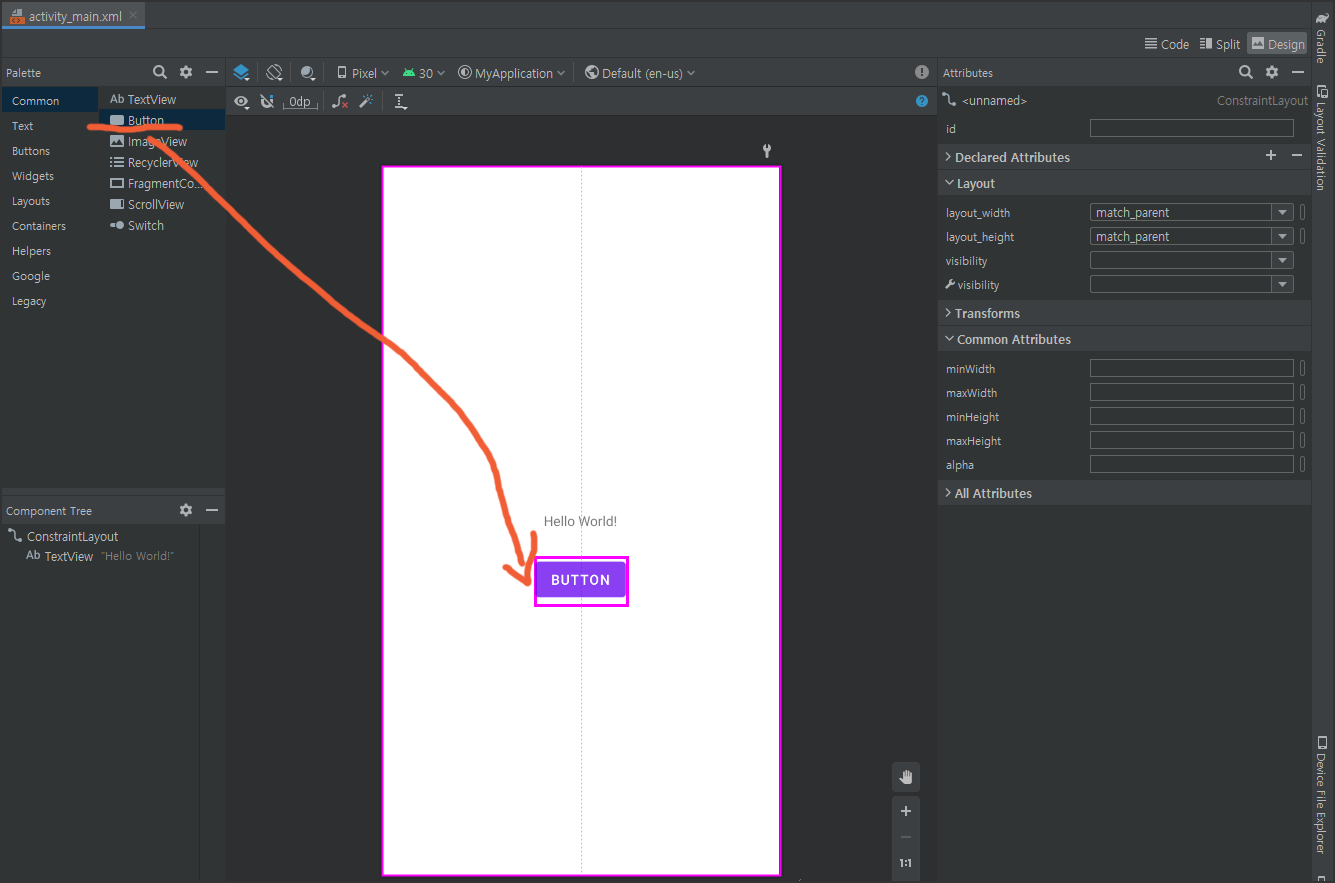This screenshot has height=883, width=1335.
Task: Select Switch in the palette list
Action: click(162, 225)
